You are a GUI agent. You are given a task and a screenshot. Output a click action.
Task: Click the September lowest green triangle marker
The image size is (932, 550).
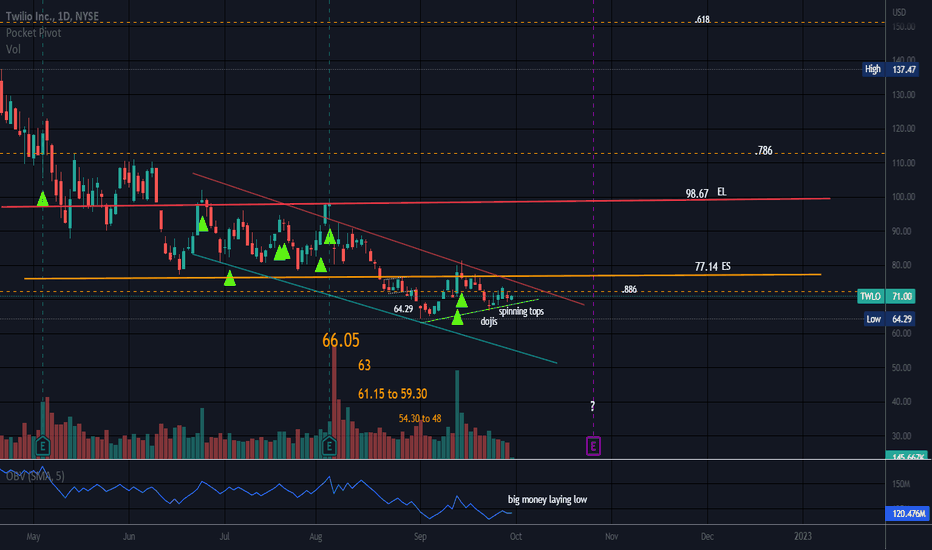[x=457, y=318]
